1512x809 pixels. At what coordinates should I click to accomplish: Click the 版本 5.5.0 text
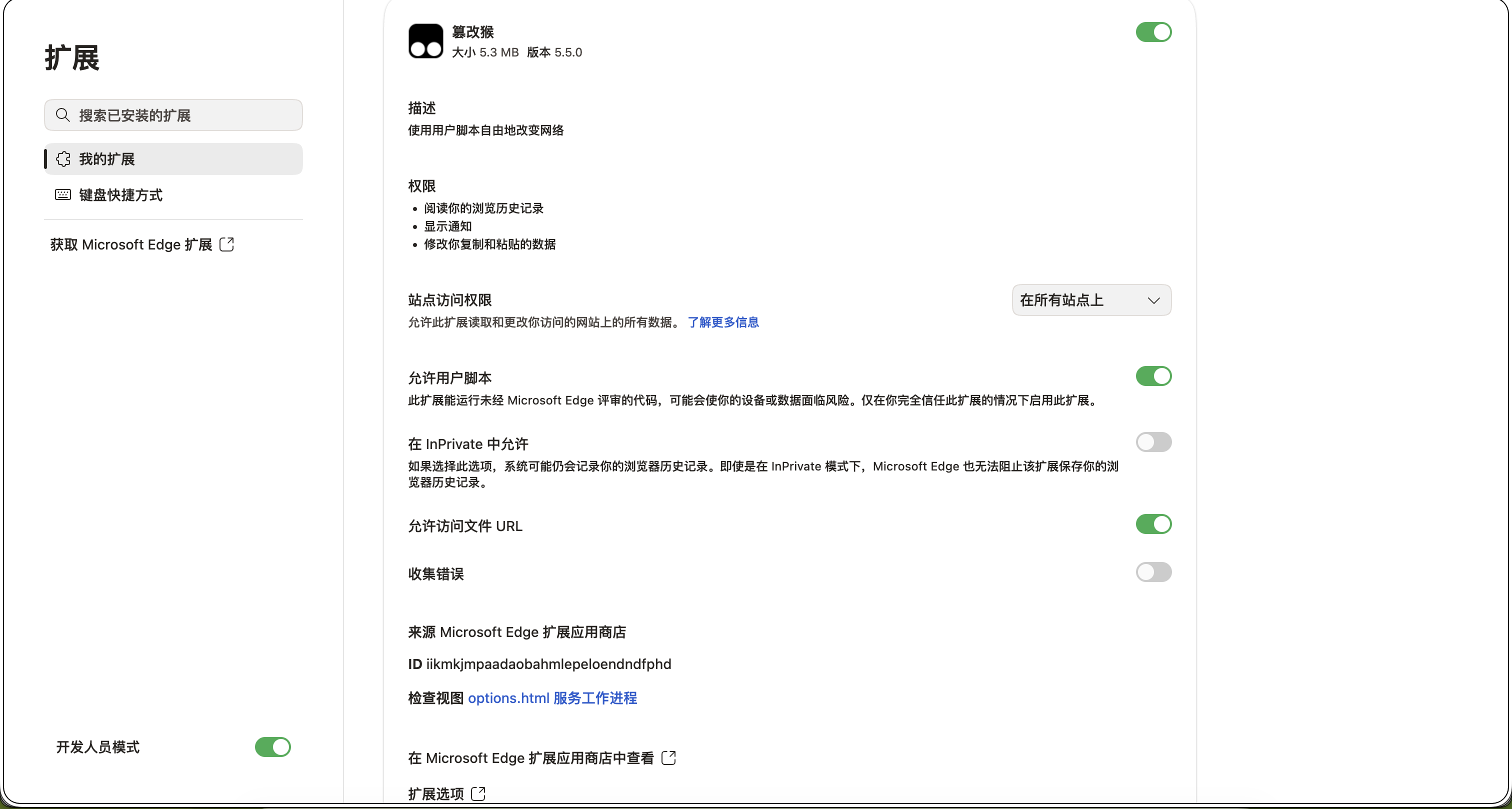coord(554,52)
